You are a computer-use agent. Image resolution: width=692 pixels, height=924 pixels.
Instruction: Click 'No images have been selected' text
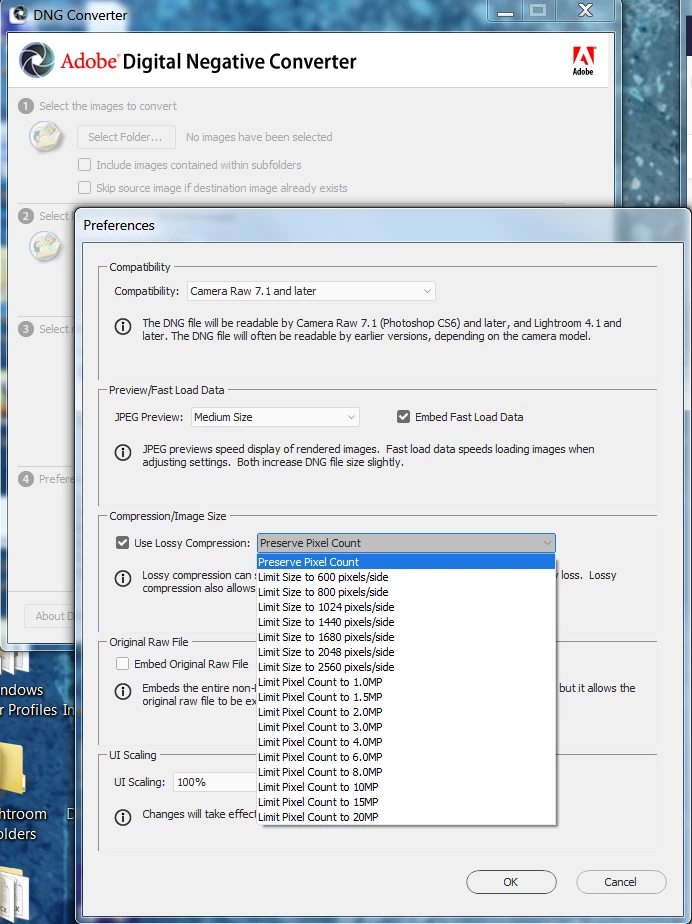(259, 137)
